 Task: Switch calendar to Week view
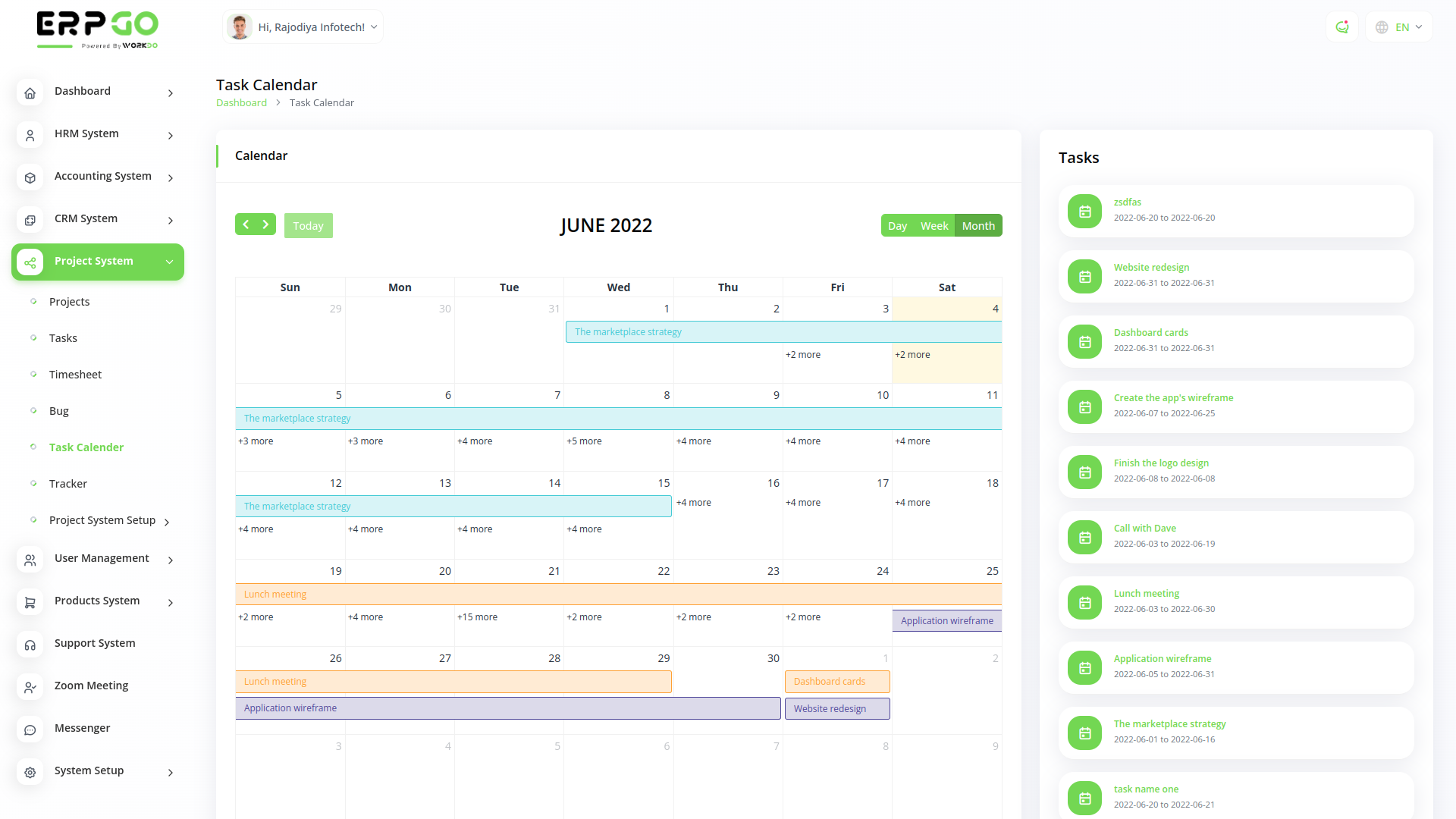tap(934, 225)
